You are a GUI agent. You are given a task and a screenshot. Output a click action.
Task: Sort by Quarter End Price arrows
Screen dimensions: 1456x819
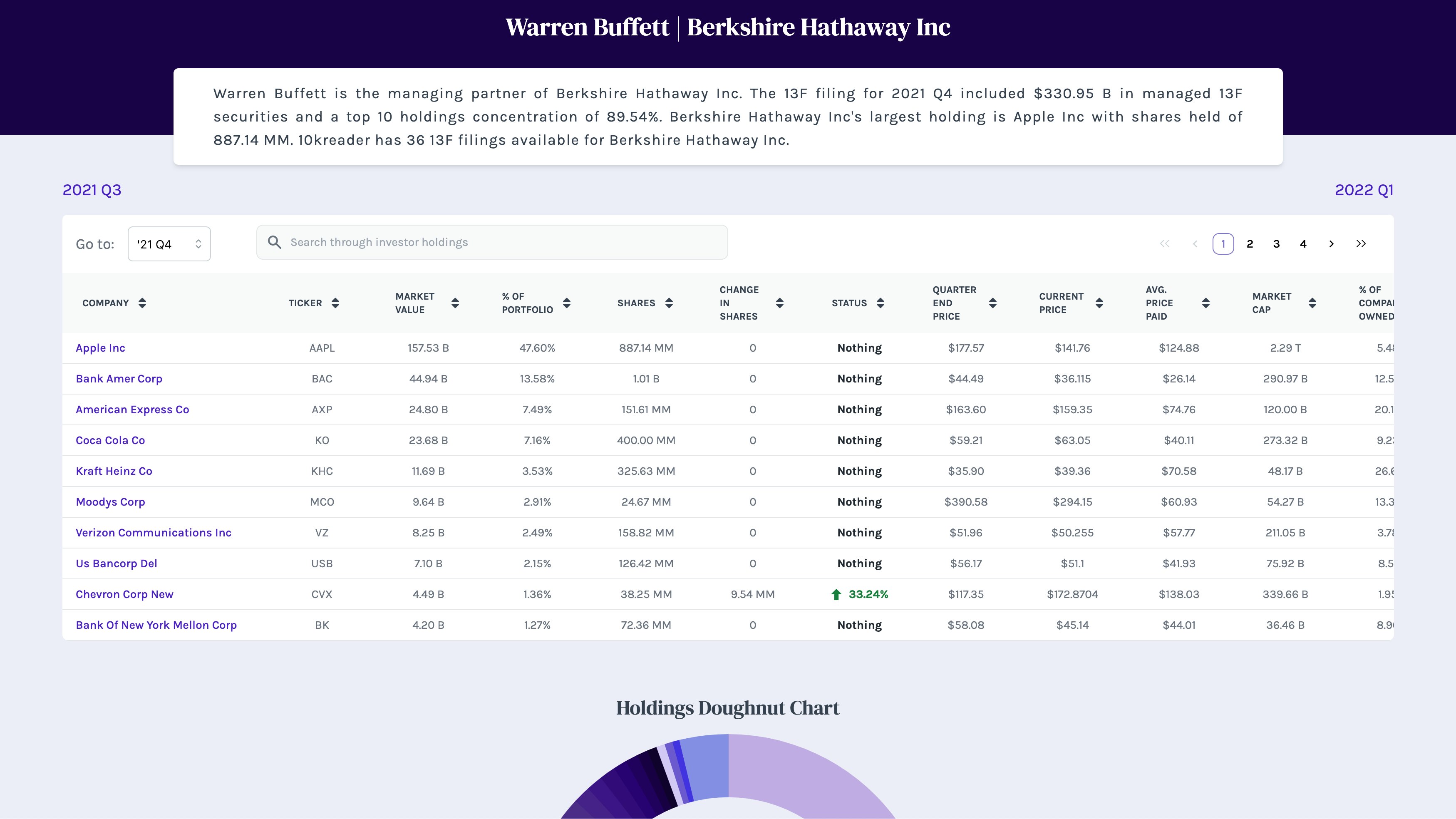pos(992,303)
